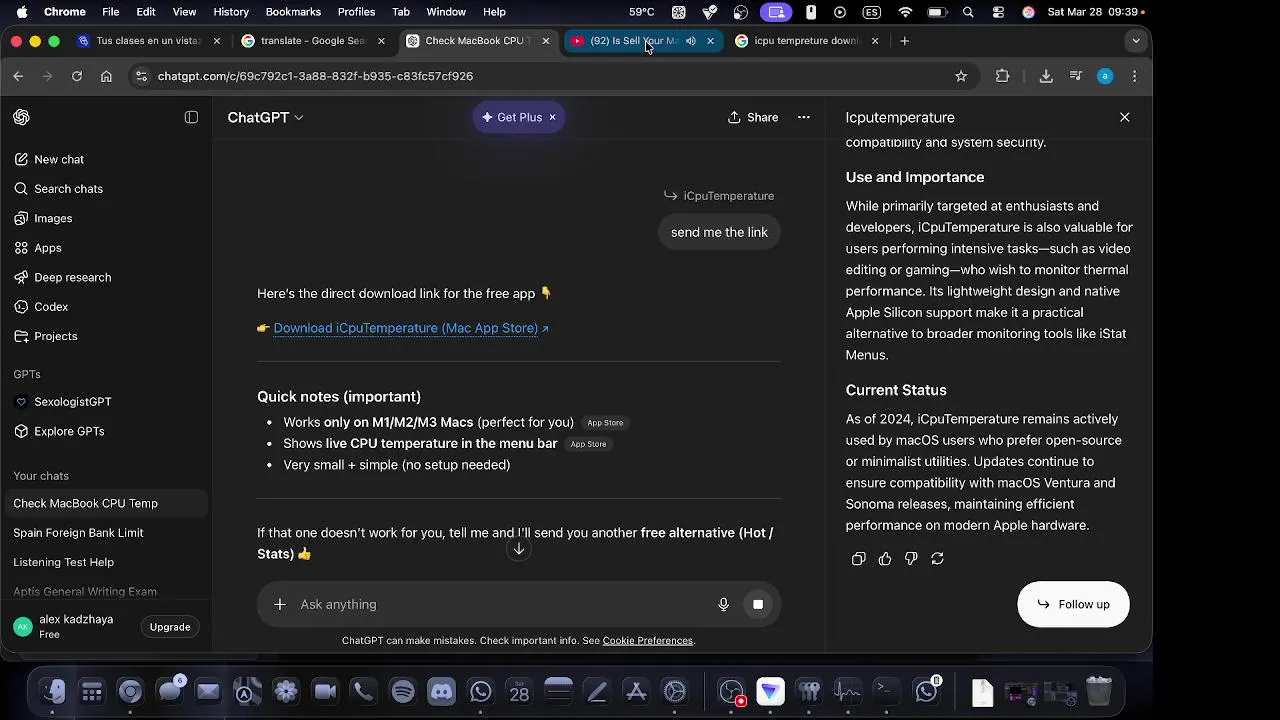
Task: Start voice dictation with microphone icon
Action: 723,604
